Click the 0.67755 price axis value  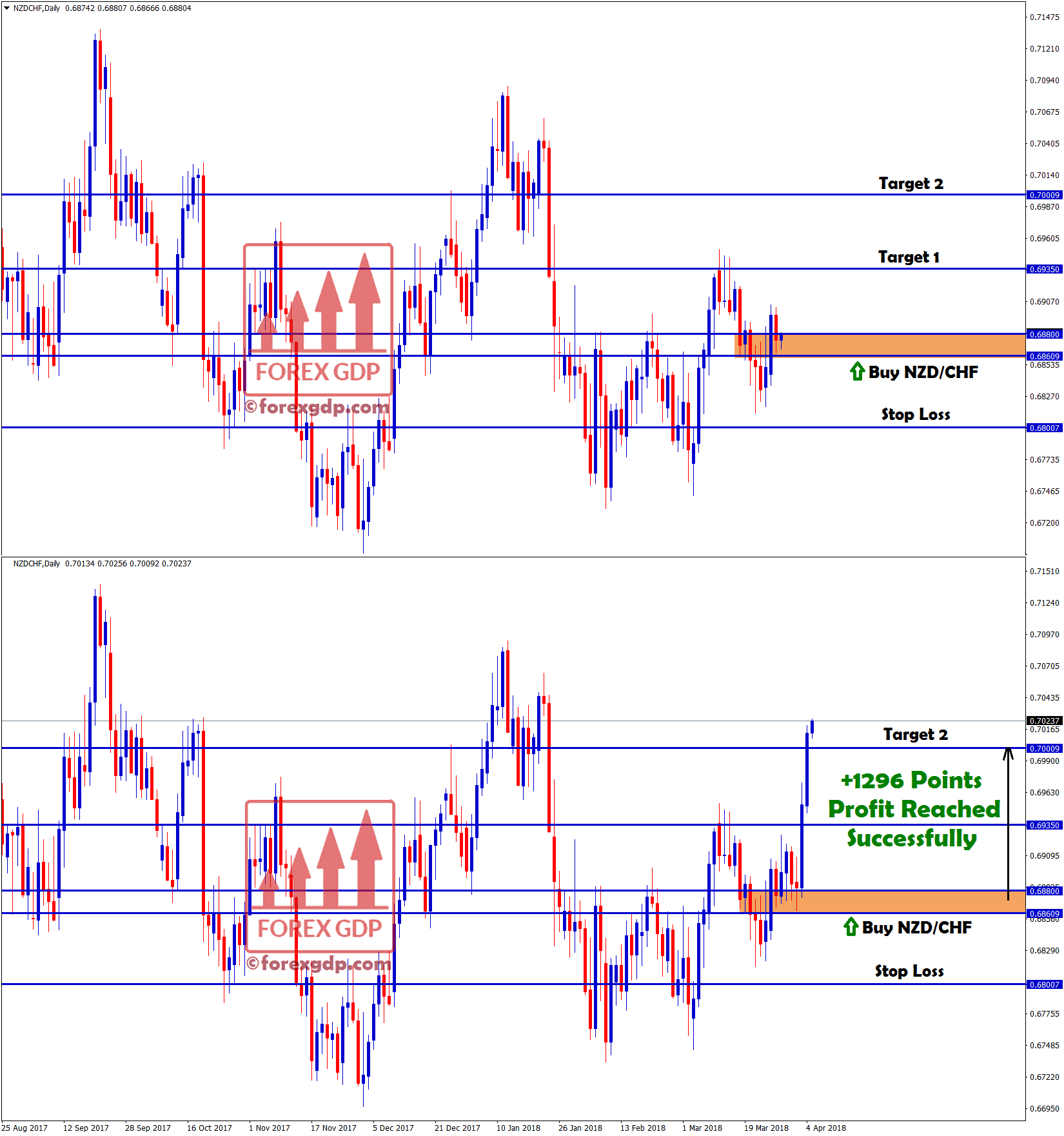(1045, 1014)
